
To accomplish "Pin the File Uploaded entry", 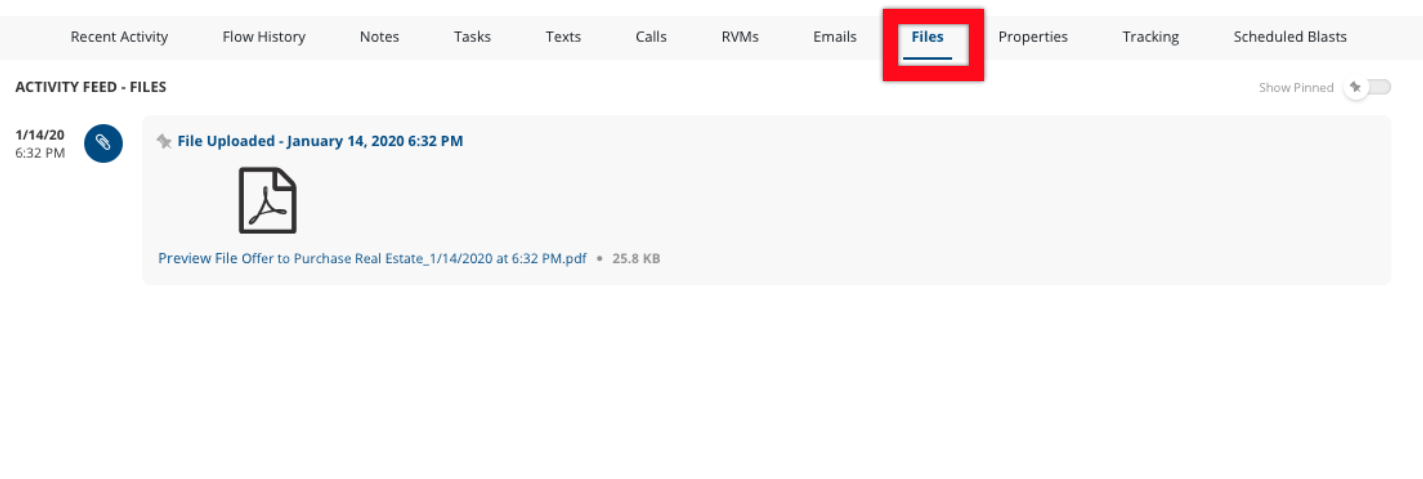I will 164,142.
